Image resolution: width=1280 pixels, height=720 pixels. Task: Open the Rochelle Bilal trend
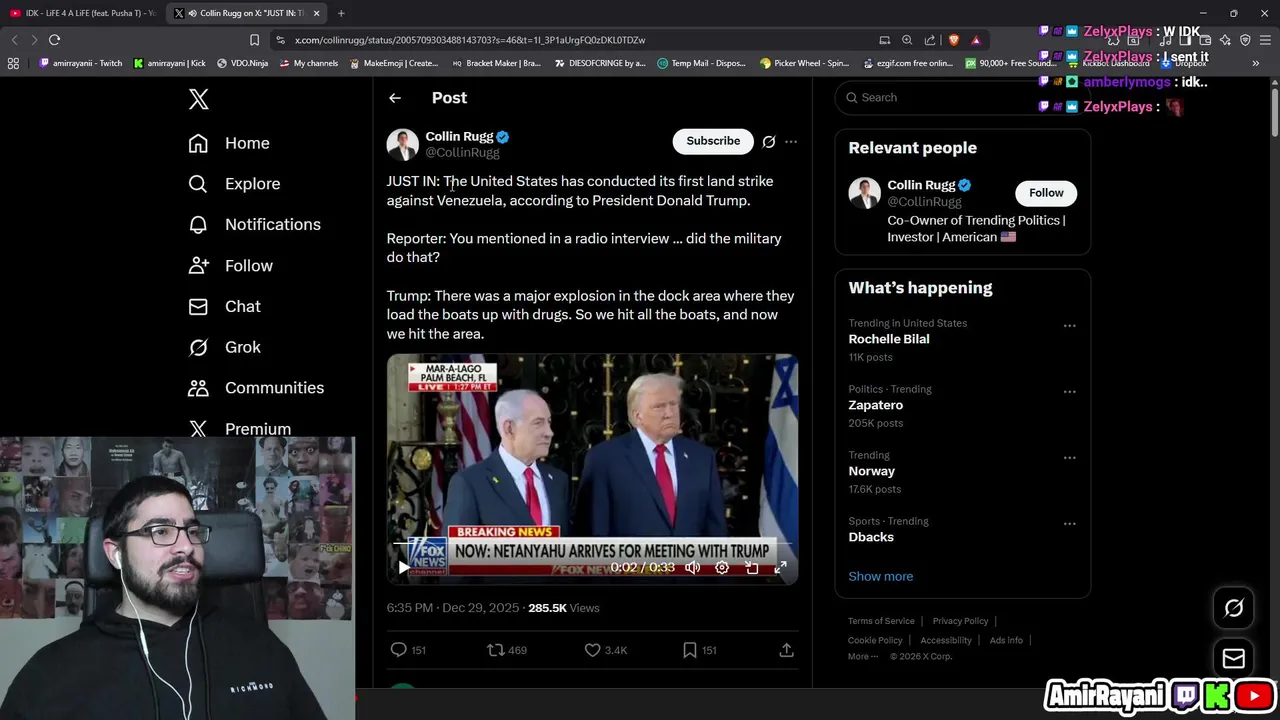[x=889, y=339]
